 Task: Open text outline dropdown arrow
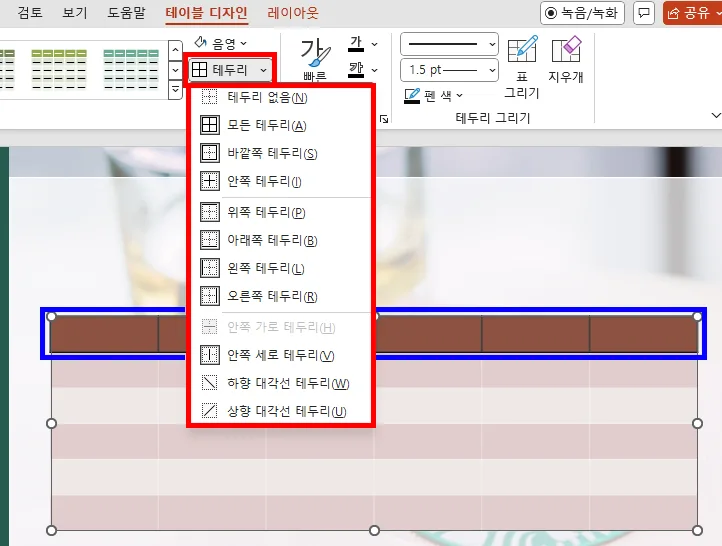click(374, 70)
